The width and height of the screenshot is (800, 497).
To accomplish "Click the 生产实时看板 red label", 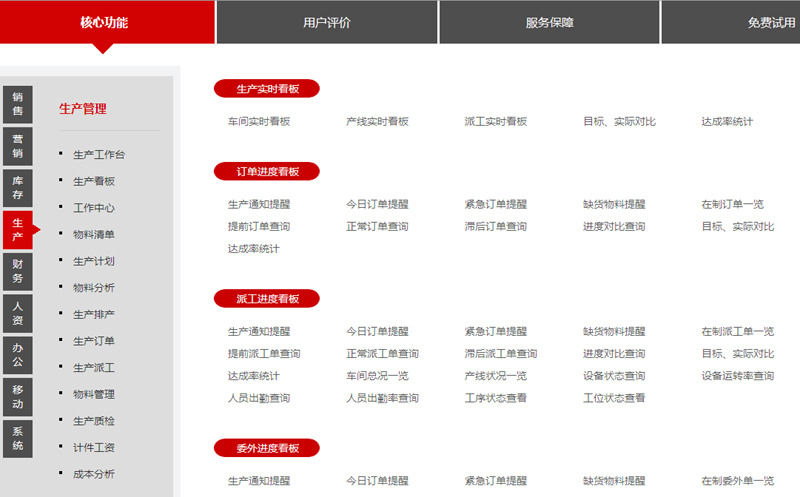I will 266,89.
